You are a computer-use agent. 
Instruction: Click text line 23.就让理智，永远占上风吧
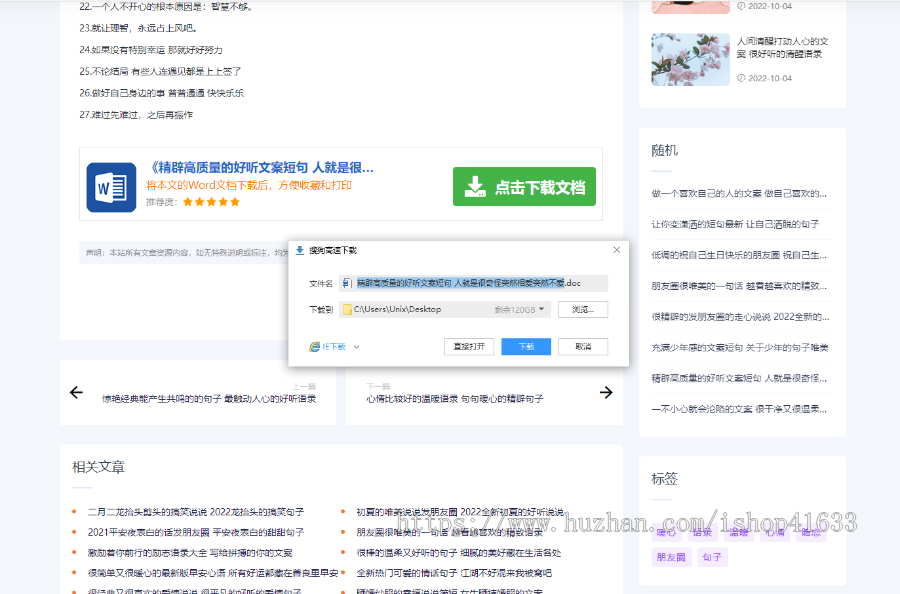[138, 28]
